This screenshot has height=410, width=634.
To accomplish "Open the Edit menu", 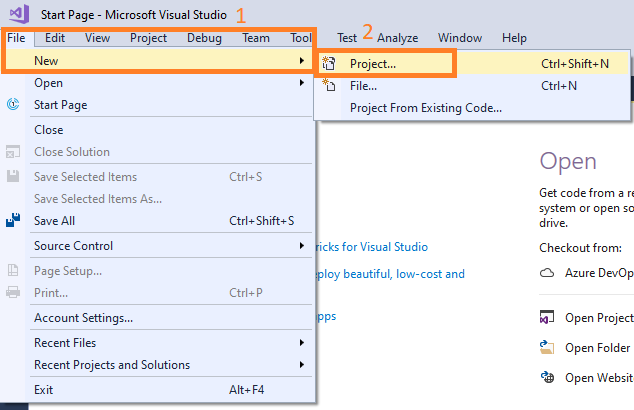I will (55, 38).
